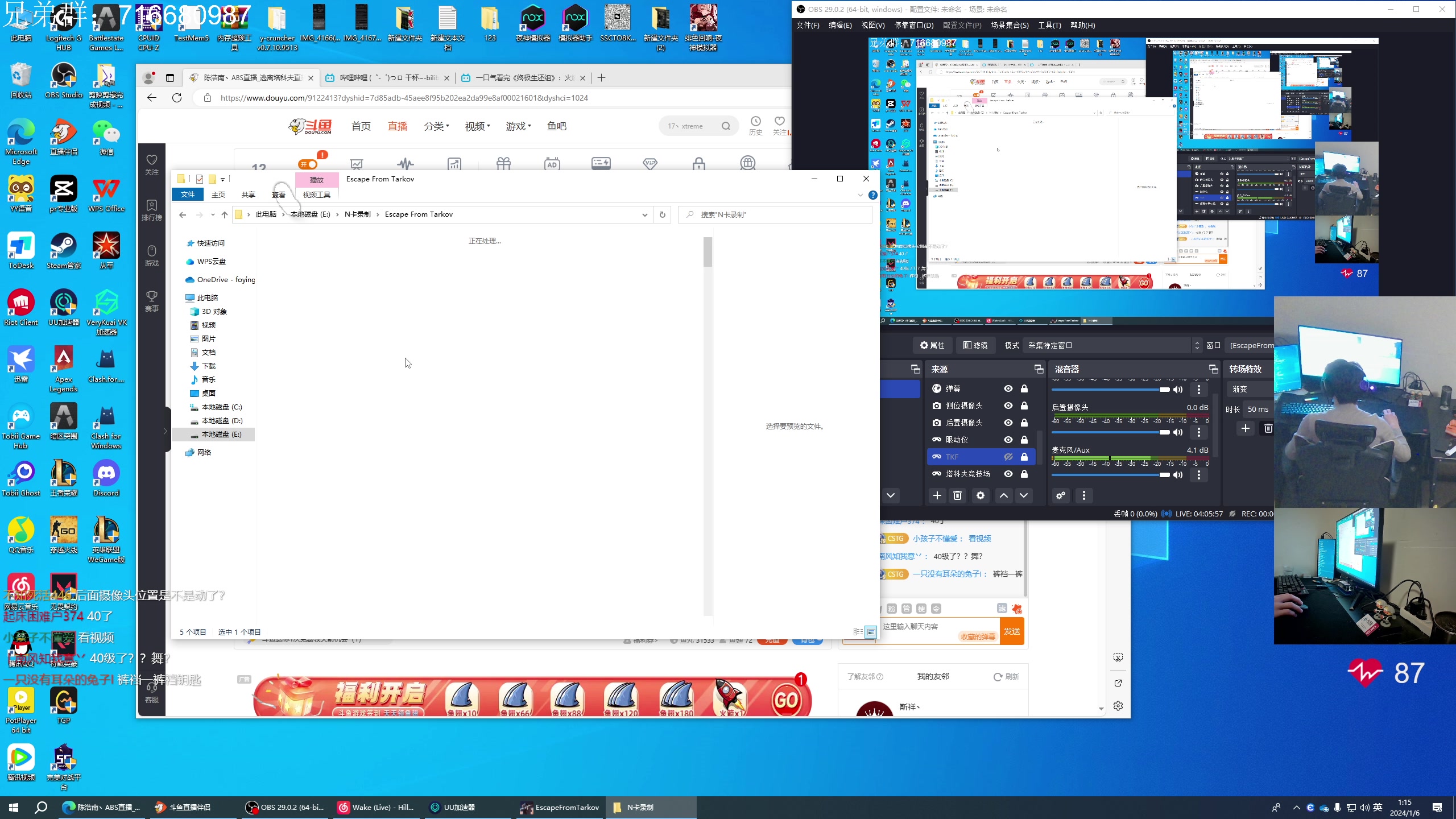Image resolution: width=1456 pixels, height=819 pixels.
Task: Open 历史 history icon on Douyu
Action: pyautogui.click(x=756, y=126)
